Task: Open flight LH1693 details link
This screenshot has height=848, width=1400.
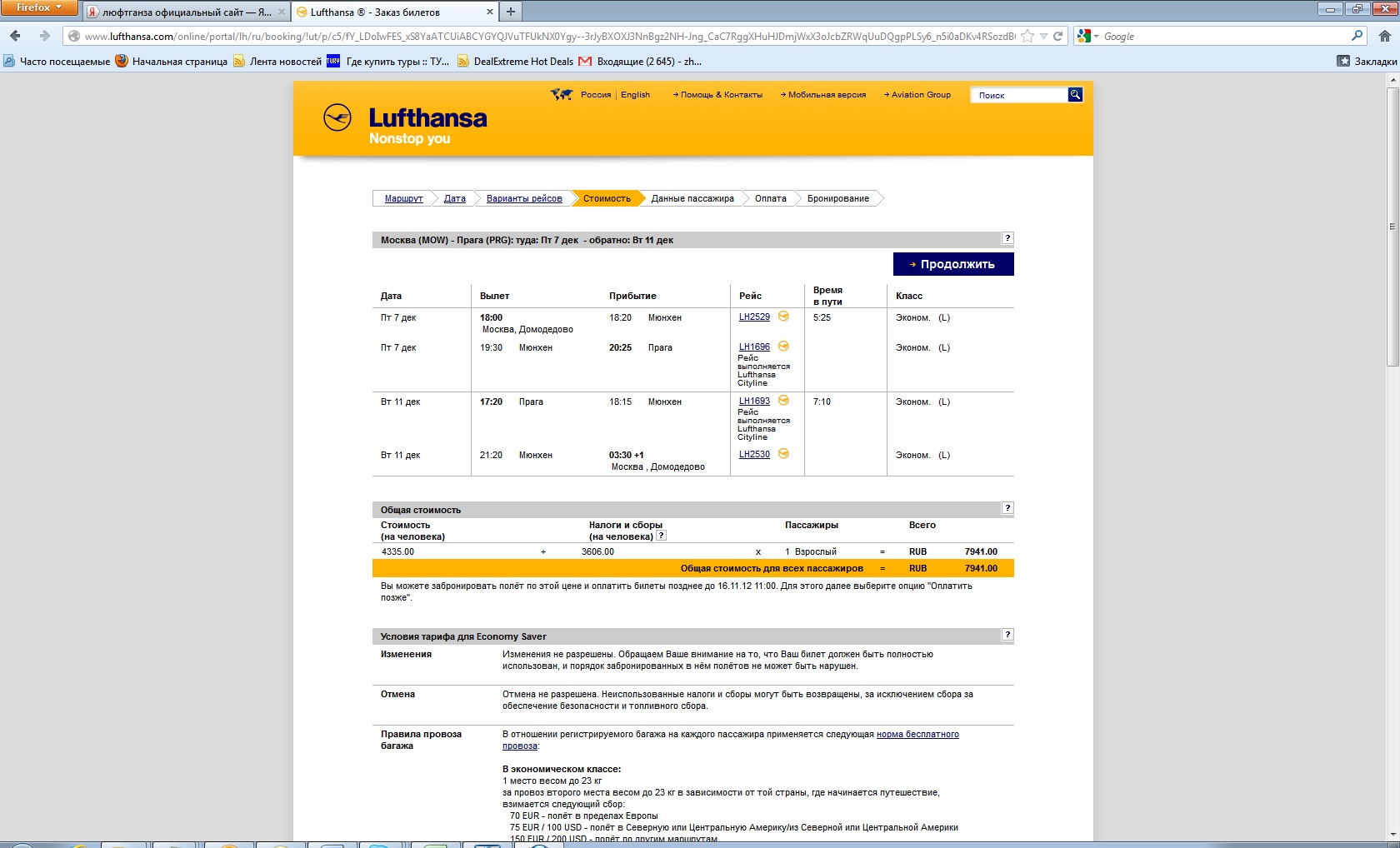Action: tap(754, 401)
